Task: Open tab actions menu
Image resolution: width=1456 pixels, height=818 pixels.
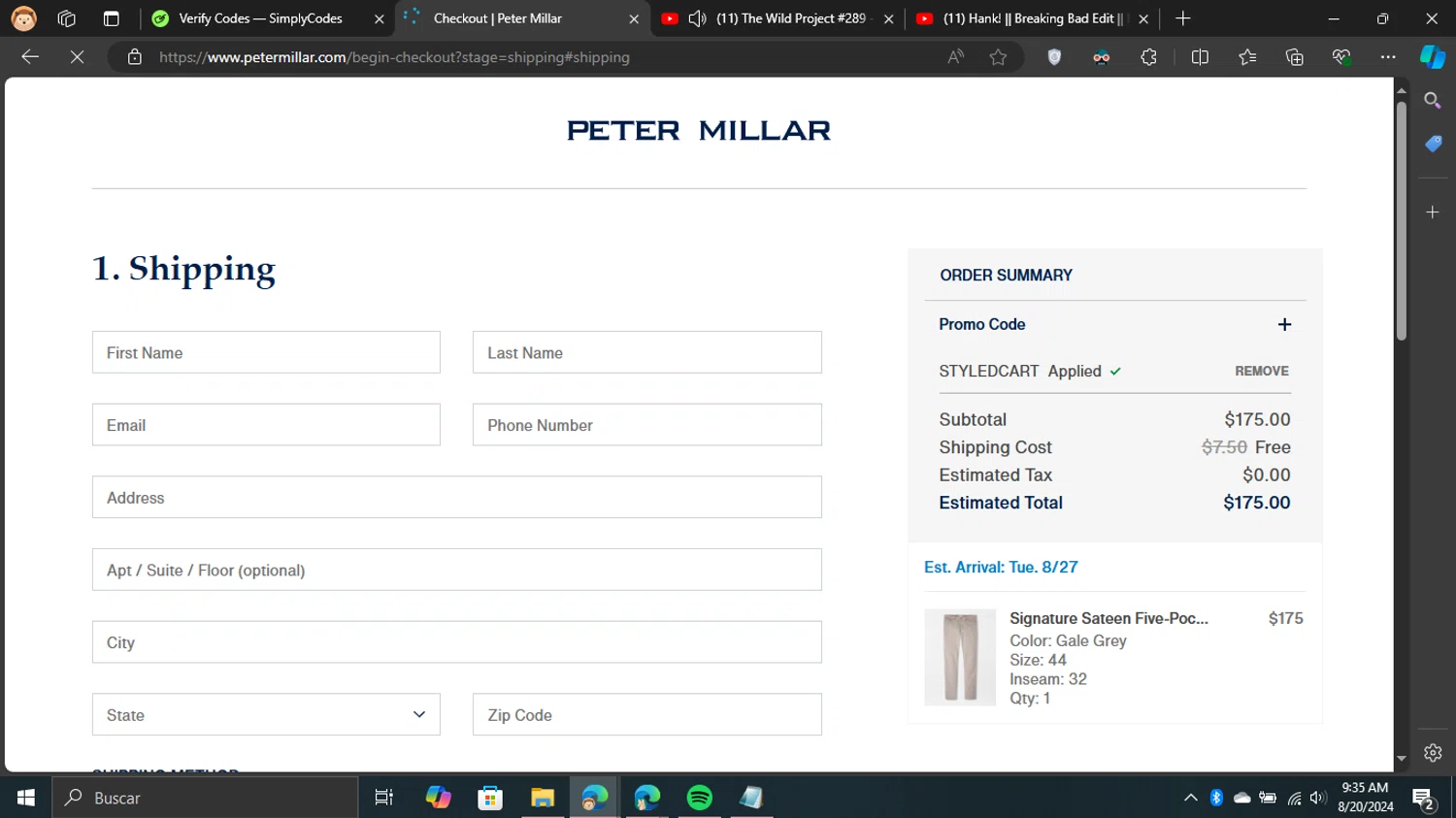Action: (111, 18)
